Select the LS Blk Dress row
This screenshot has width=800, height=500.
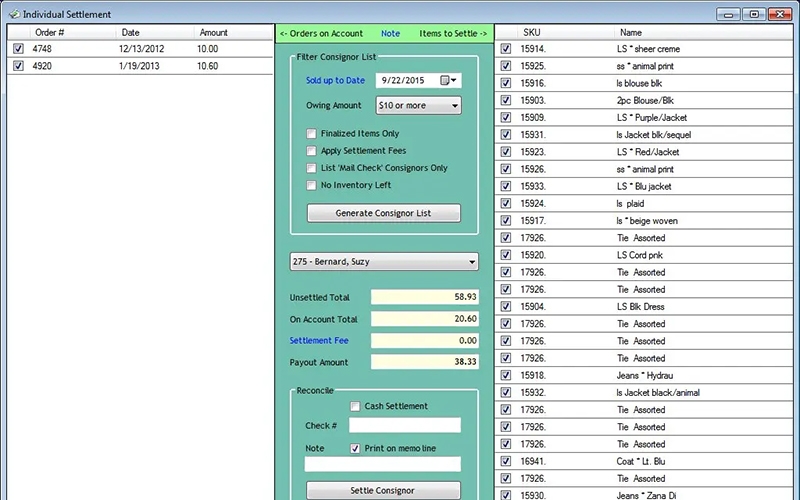tap(640, 307)
